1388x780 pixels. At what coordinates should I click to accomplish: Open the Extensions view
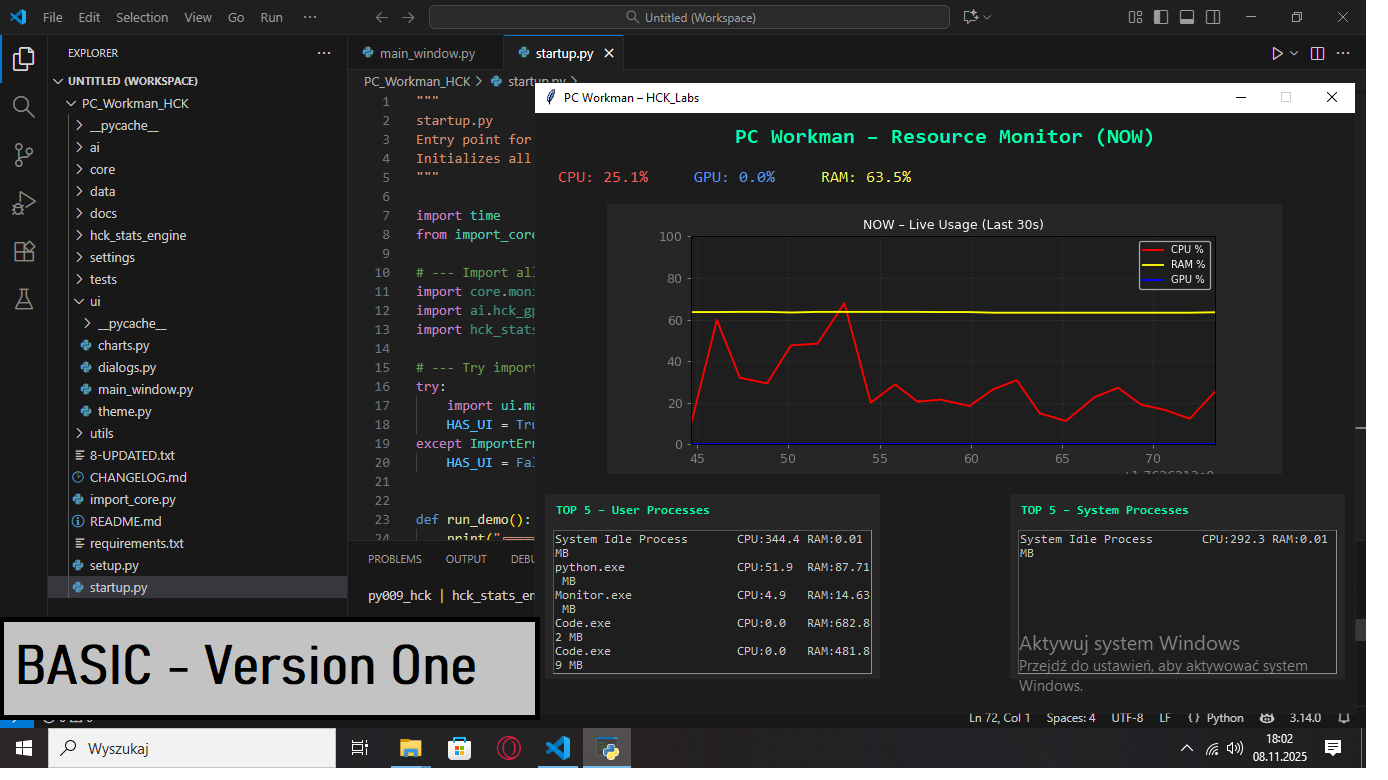22,251
